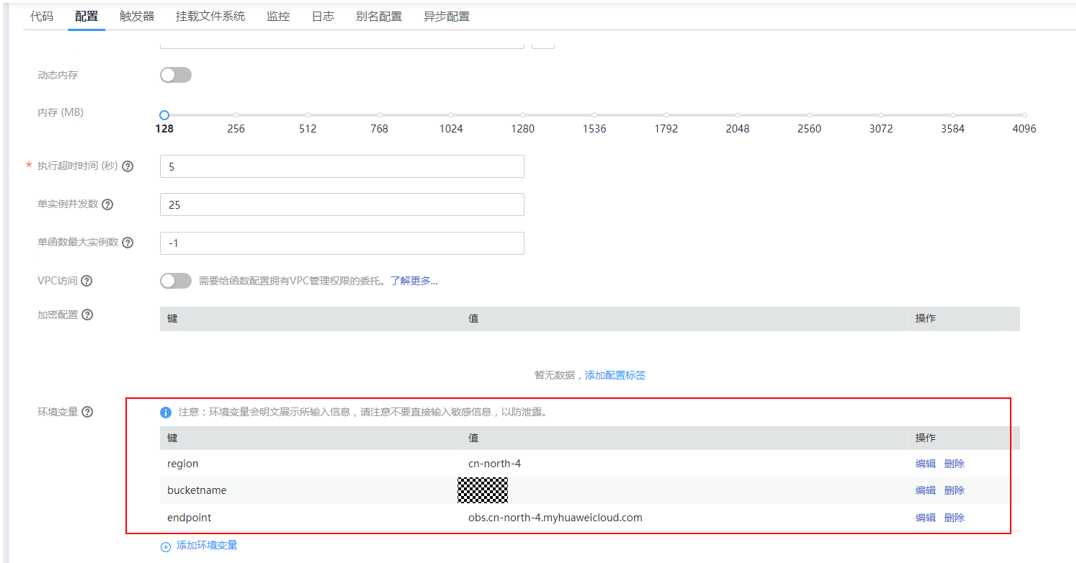1076x563 pixels.
Task: Edit the region variable row
Action: click(925, 463)
